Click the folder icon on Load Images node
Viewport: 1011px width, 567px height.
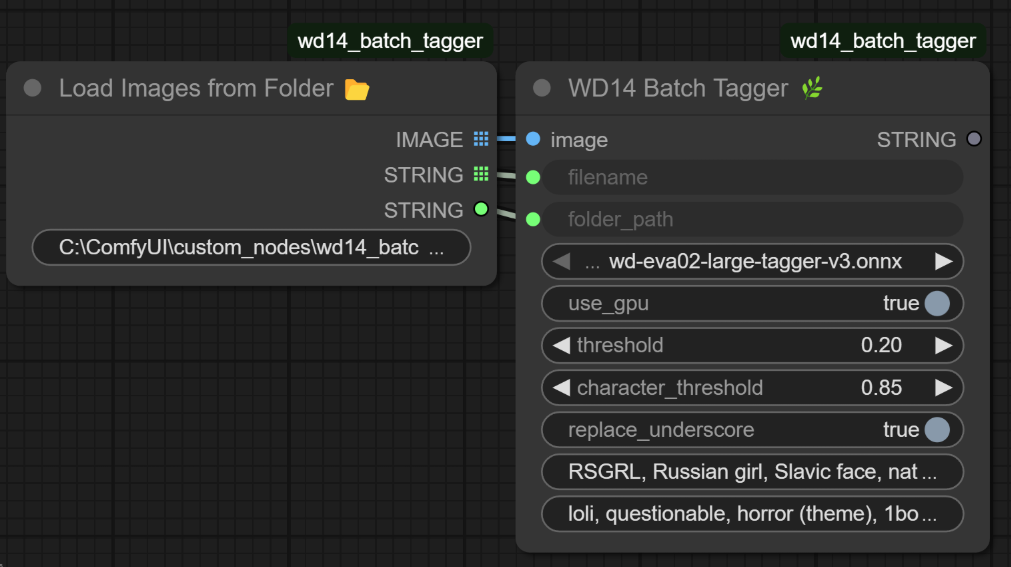357,90
